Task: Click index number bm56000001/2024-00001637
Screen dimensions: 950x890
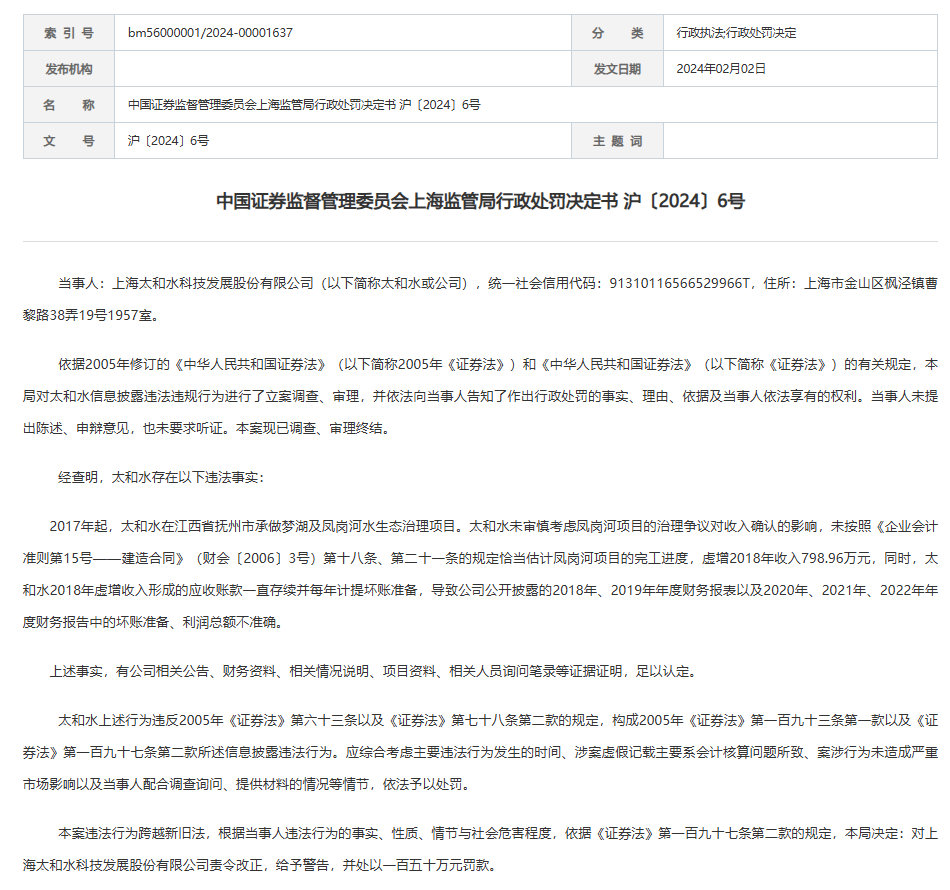Action: click(x=210, y=33)
